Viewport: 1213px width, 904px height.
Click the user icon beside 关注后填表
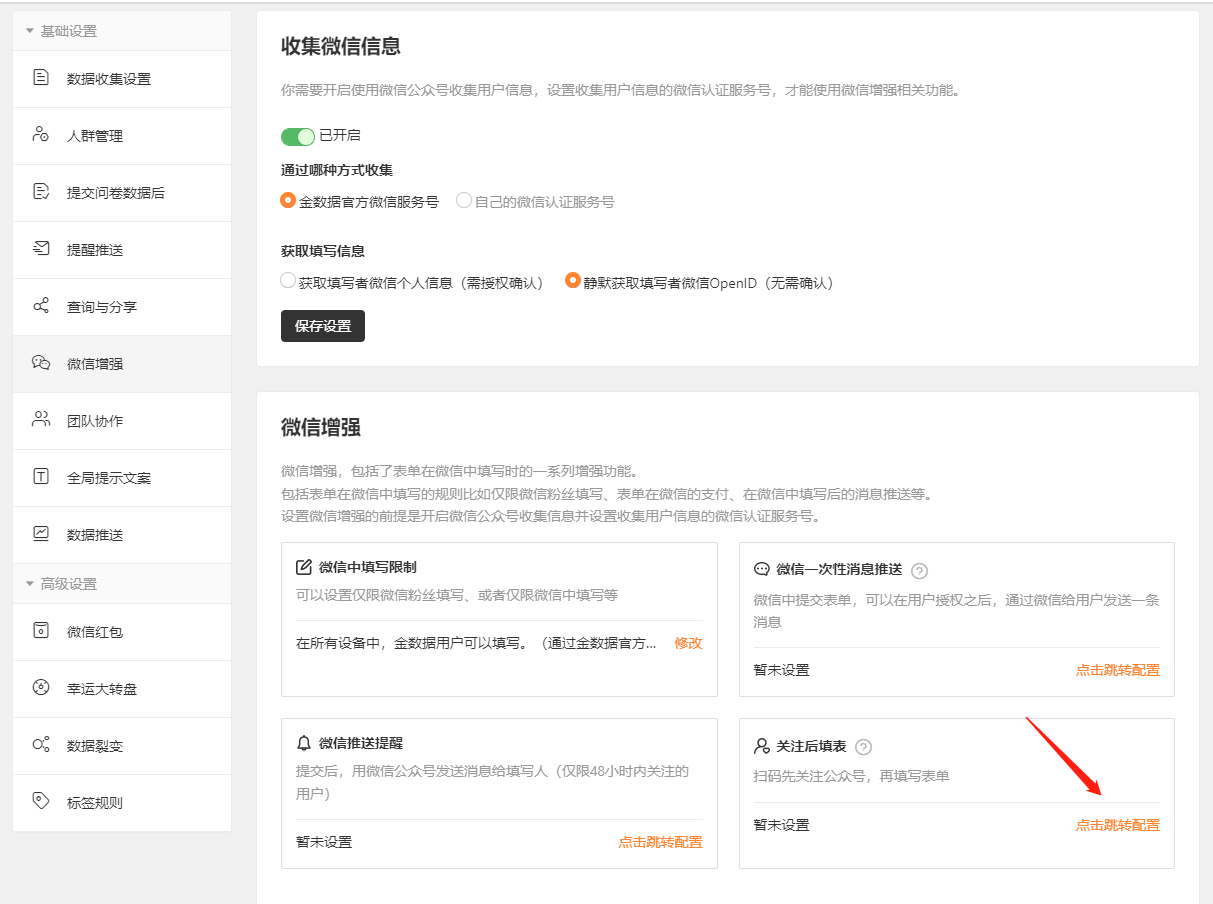[761, 746]
